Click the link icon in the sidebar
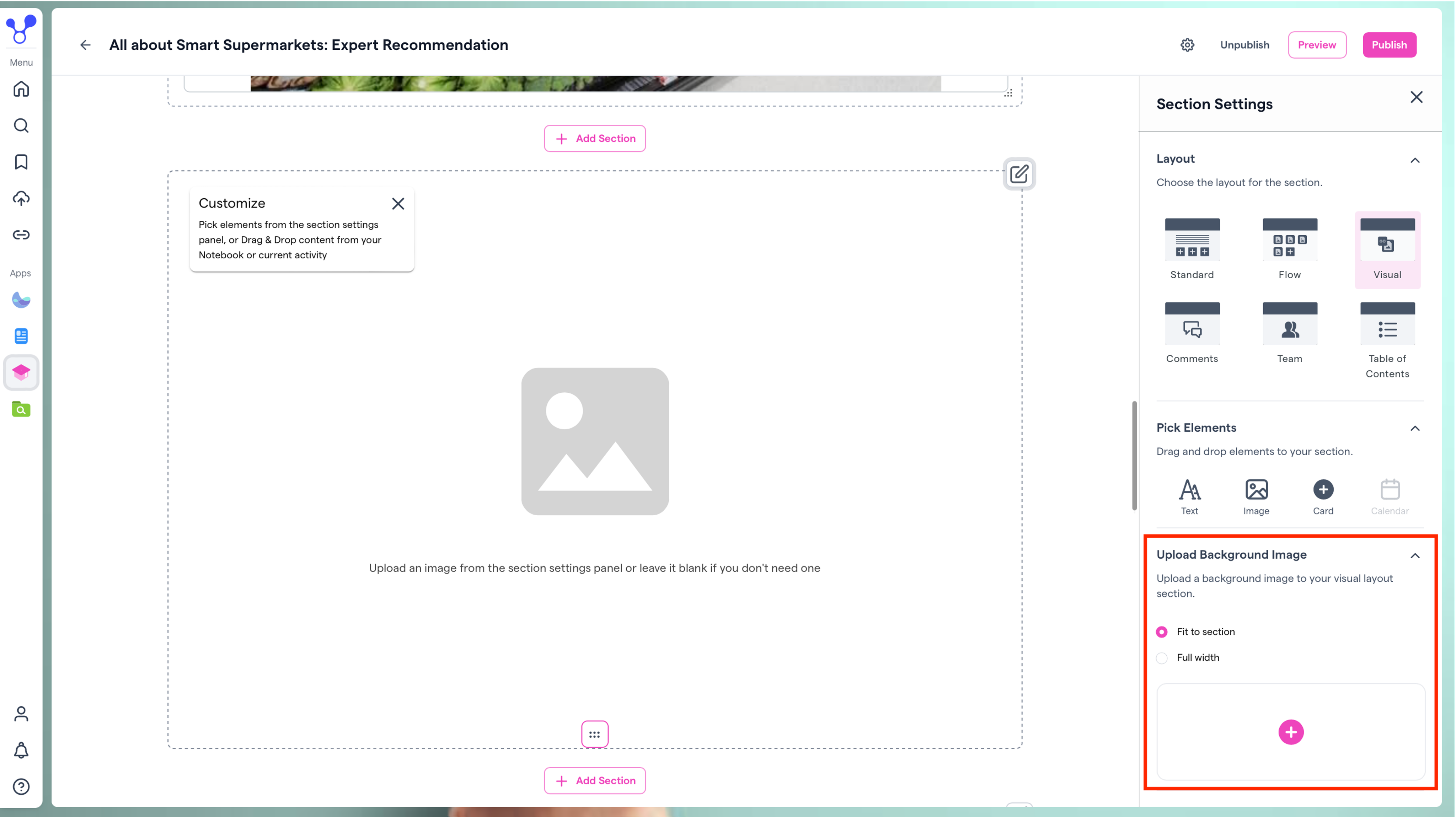 (x=21, y=235)
